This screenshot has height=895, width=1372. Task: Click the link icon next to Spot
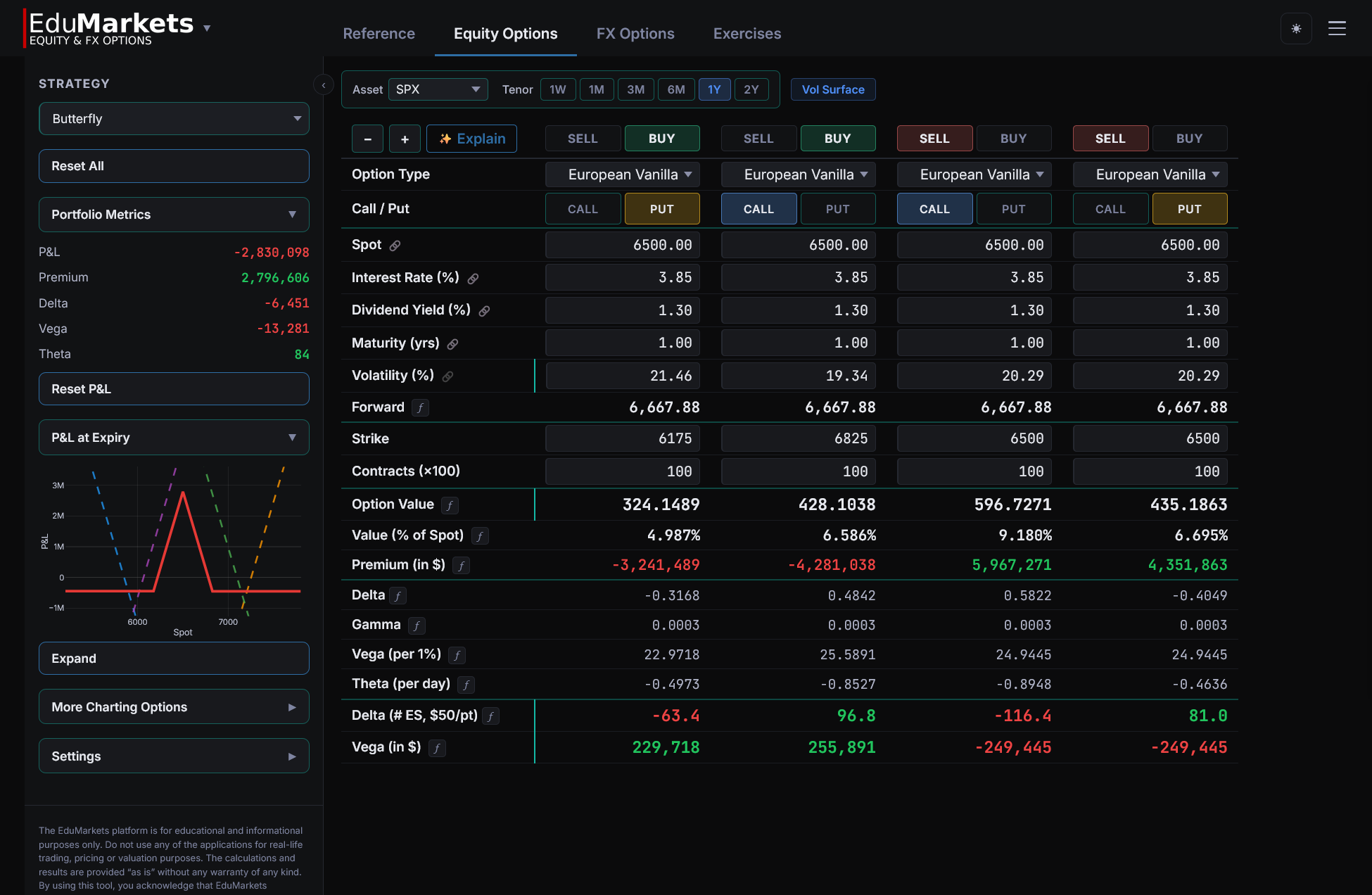(x=396, y=246)
